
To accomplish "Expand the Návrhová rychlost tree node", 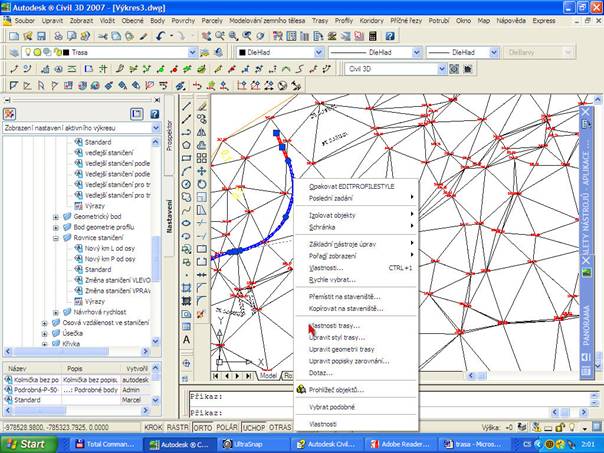I will pyautogui.click(x=56, y=312).
